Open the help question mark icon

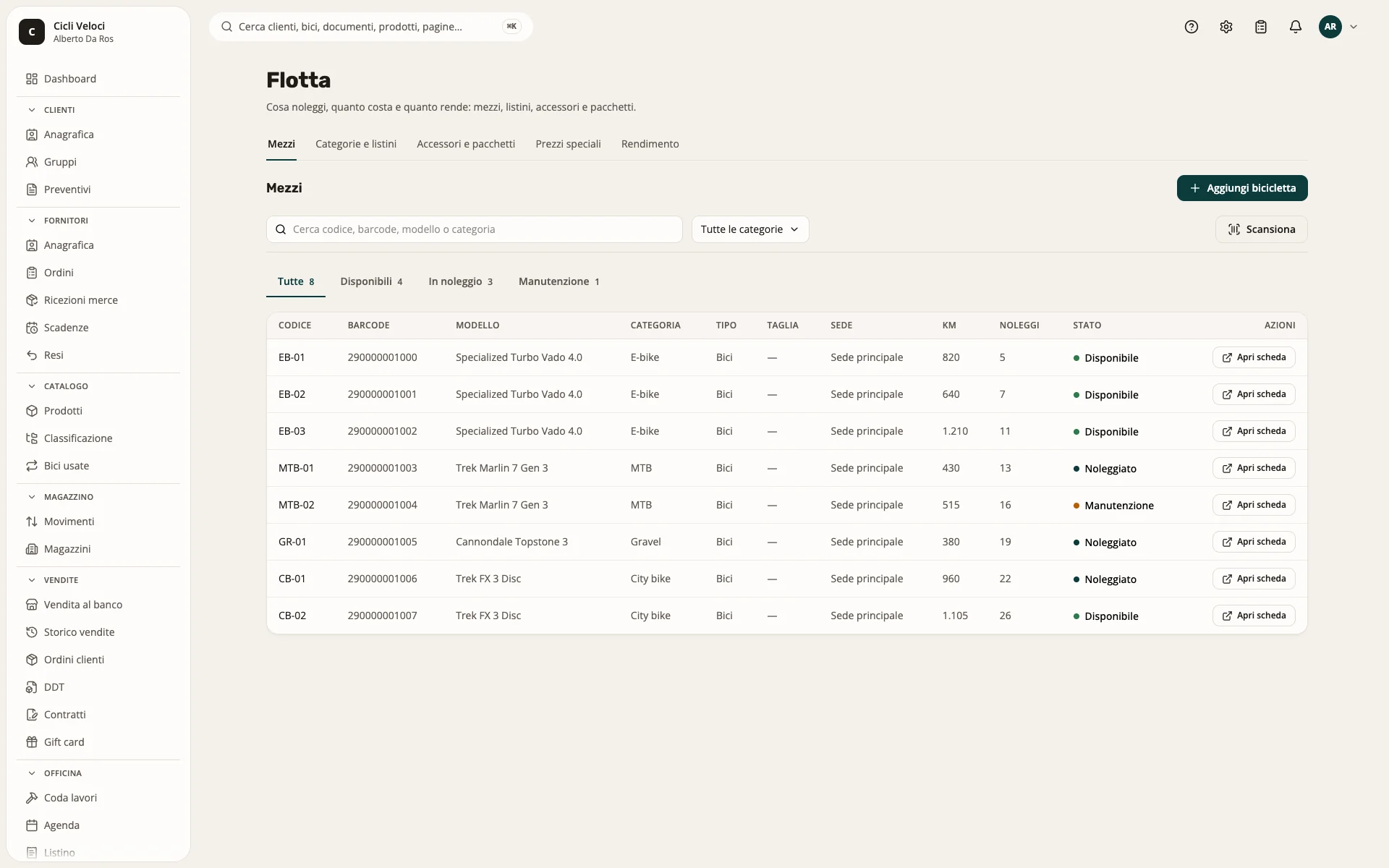point(1192,27)
